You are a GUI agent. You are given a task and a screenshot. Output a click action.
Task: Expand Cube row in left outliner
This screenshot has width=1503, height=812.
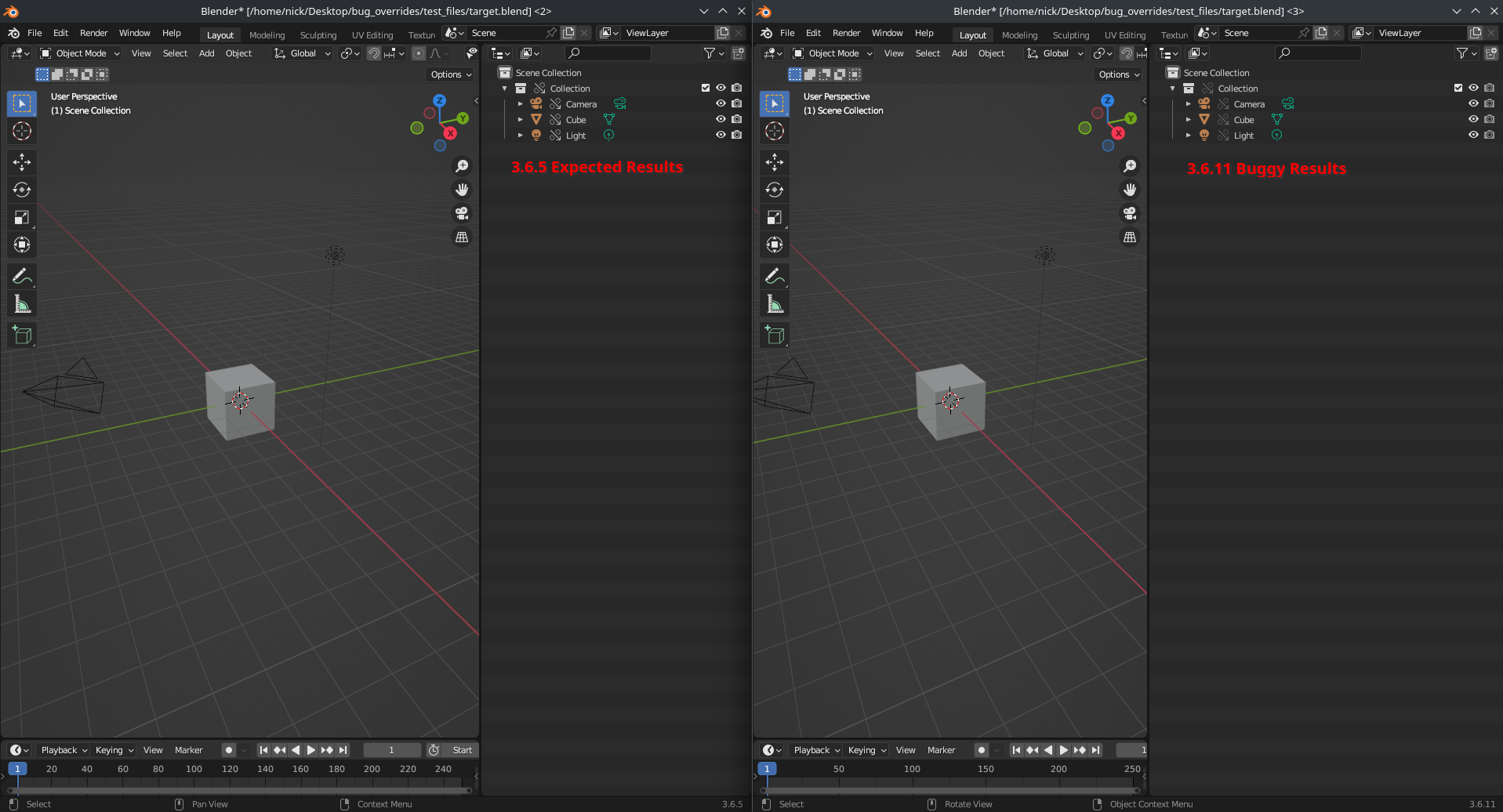[x=520, y=119]
